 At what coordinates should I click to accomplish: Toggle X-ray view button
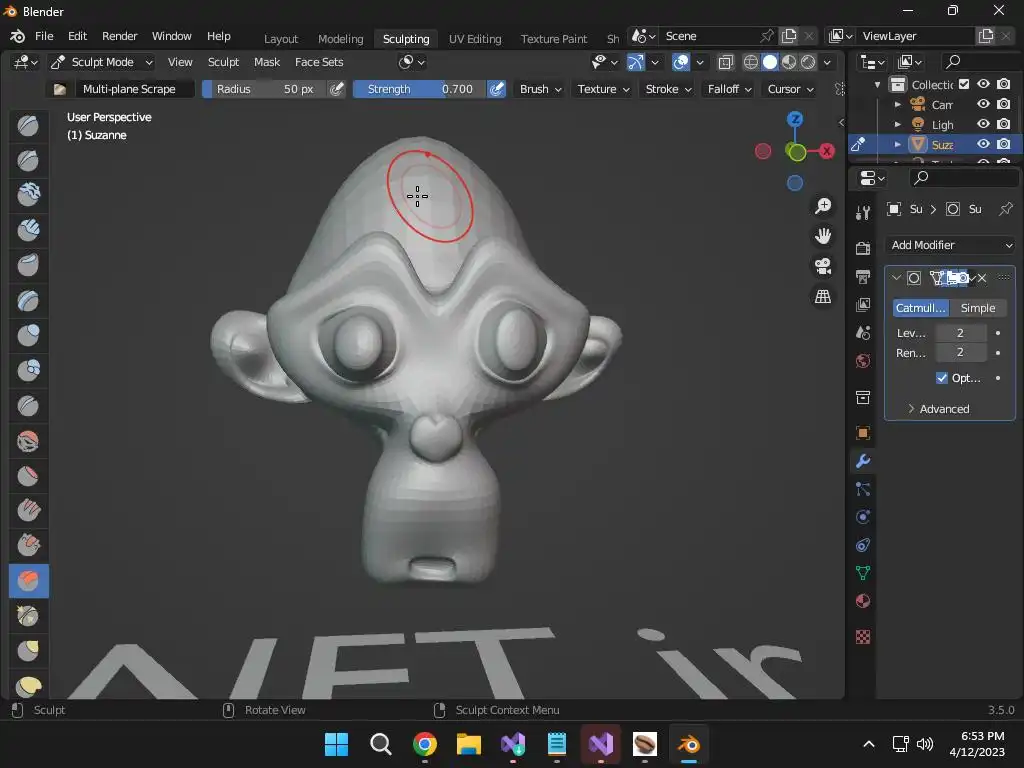point(725,62)
